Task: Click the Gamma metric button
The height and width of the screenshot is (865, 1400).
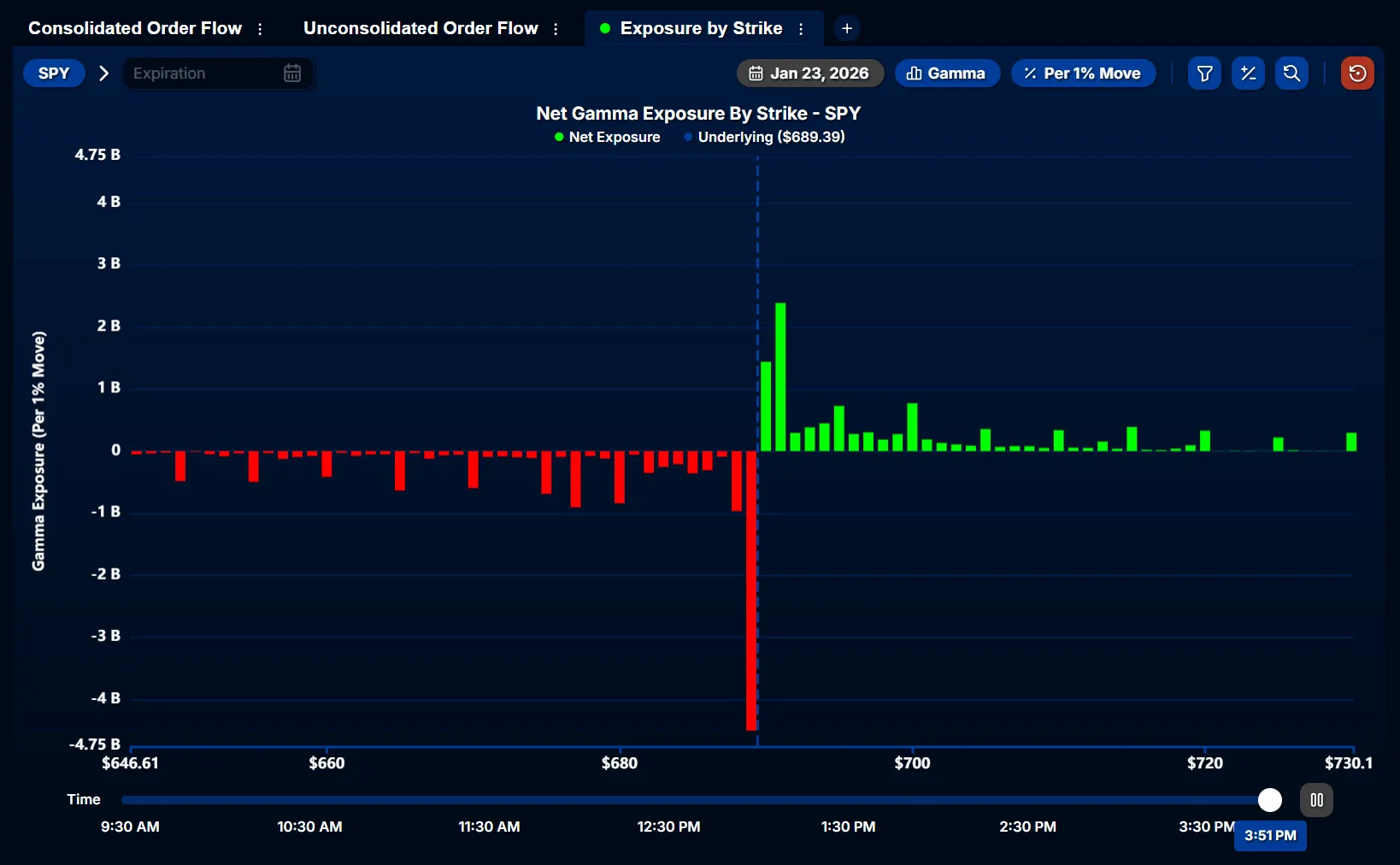Action: [947, 73]
